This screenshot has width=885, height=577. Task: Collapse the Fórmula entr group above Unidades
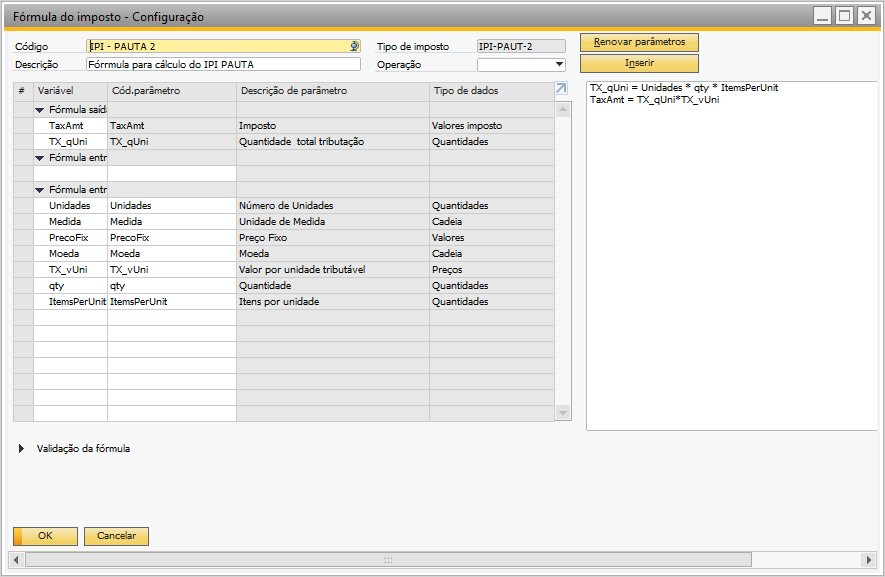[40, 190]
